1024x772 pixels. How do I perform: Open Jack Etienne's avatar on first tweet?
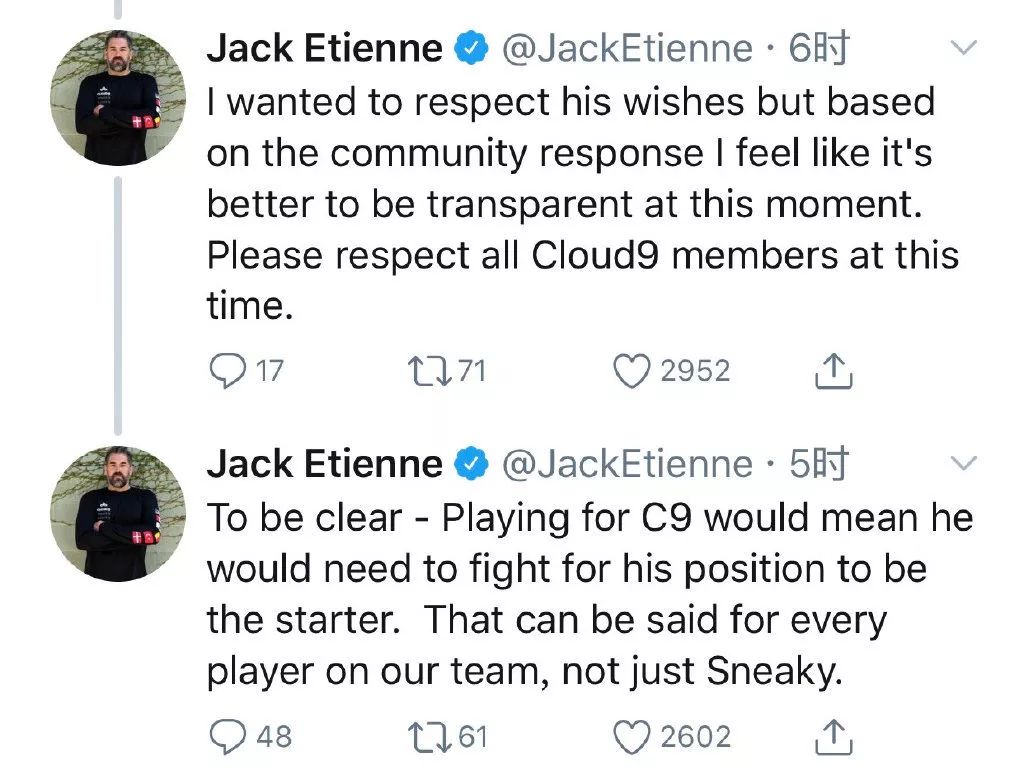[118, 96]
